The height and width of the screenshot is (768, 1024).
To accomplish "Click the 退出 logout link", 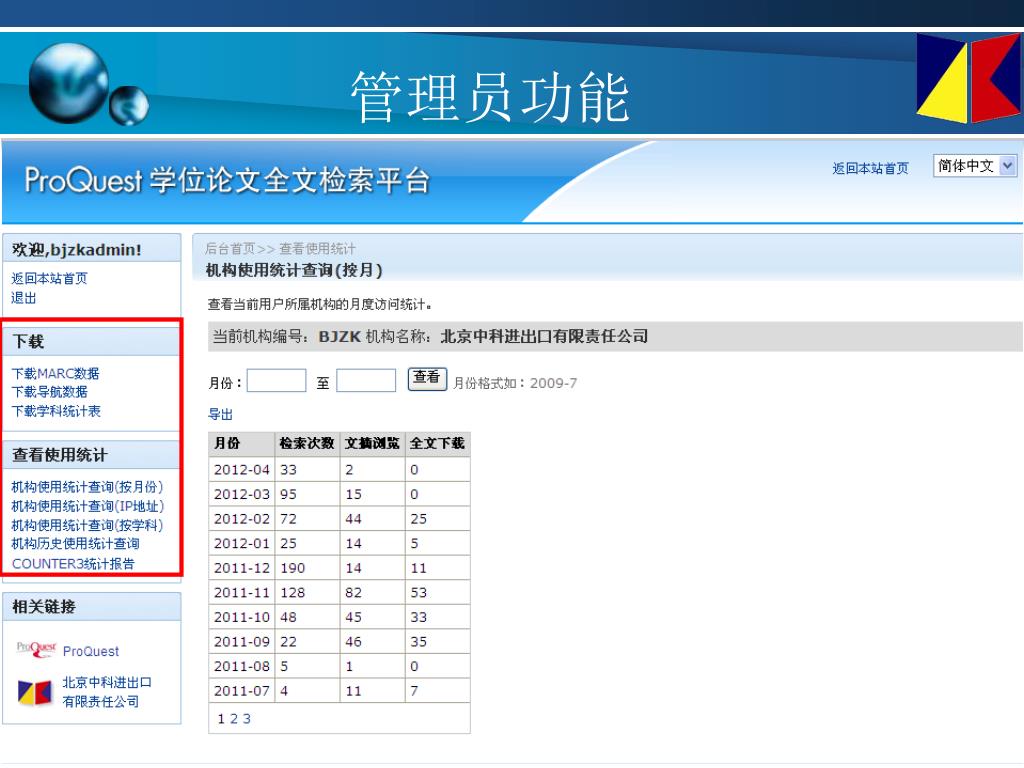I will (x=24, y=298).
